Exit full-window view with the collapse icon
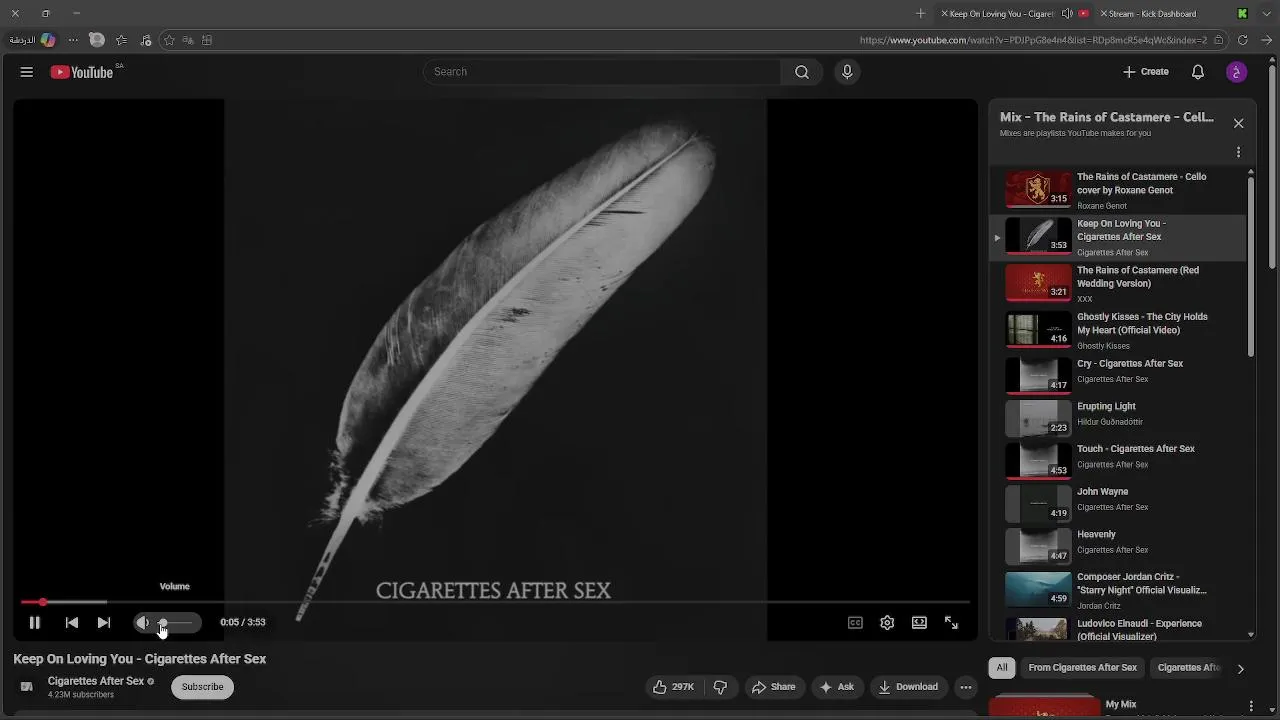1280x720 pixels. (x=951, y=622)
